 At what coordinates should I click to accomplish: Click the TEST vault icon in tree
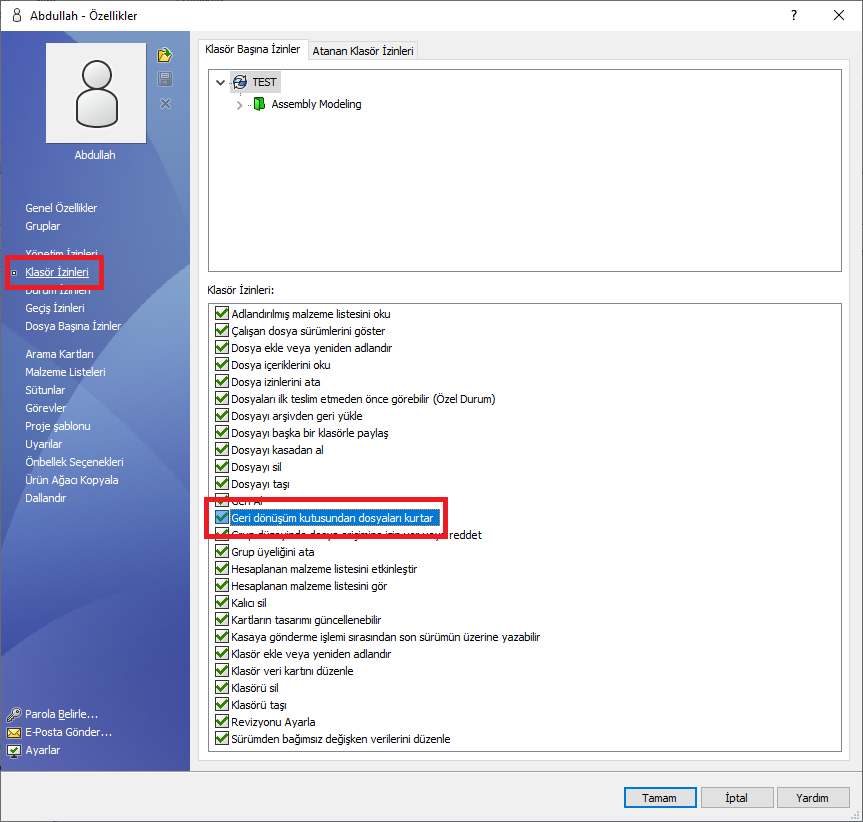(x=240, y=82)
